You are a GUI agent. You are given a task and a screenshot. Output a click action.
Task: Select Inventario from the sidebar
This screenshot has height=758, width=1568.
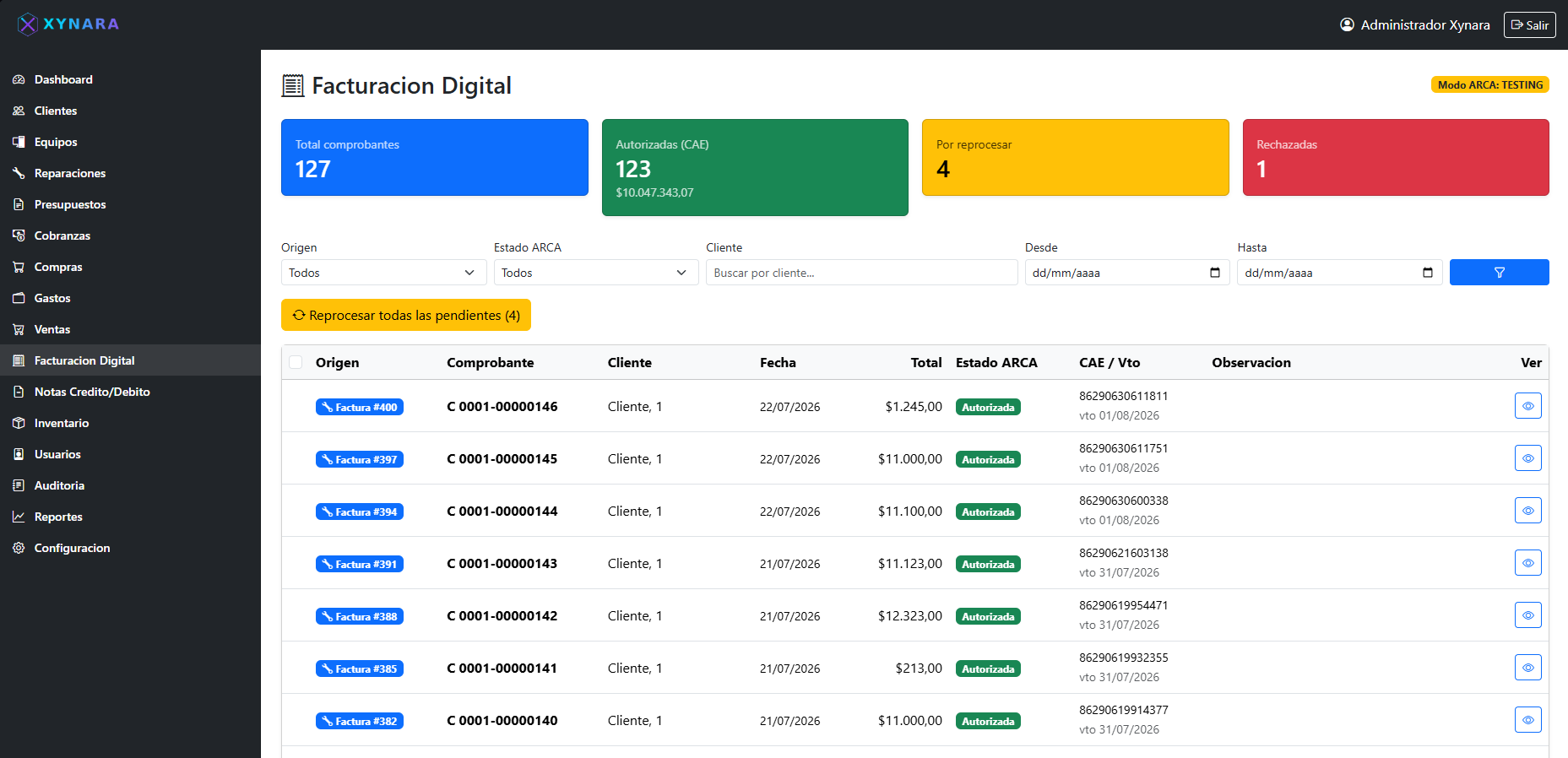click(130, 423)
